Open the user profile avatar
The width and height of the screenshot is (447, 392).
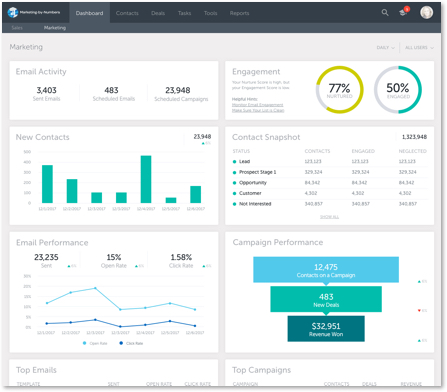coord(426,13)
